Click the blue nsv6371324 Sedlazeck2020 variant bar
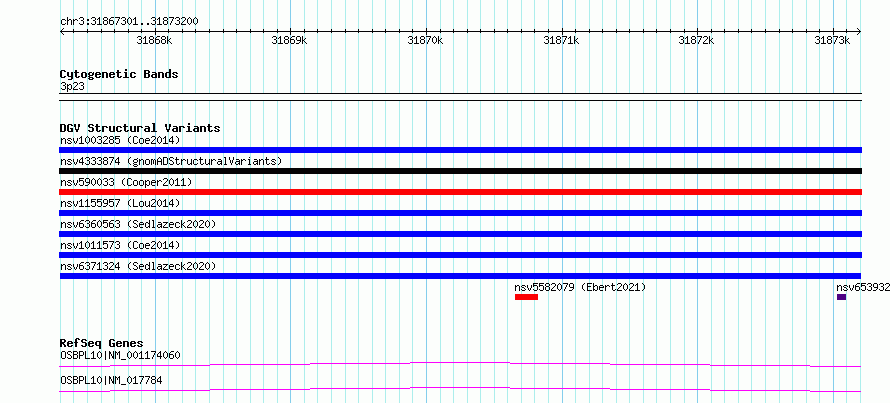 (460, 276)
